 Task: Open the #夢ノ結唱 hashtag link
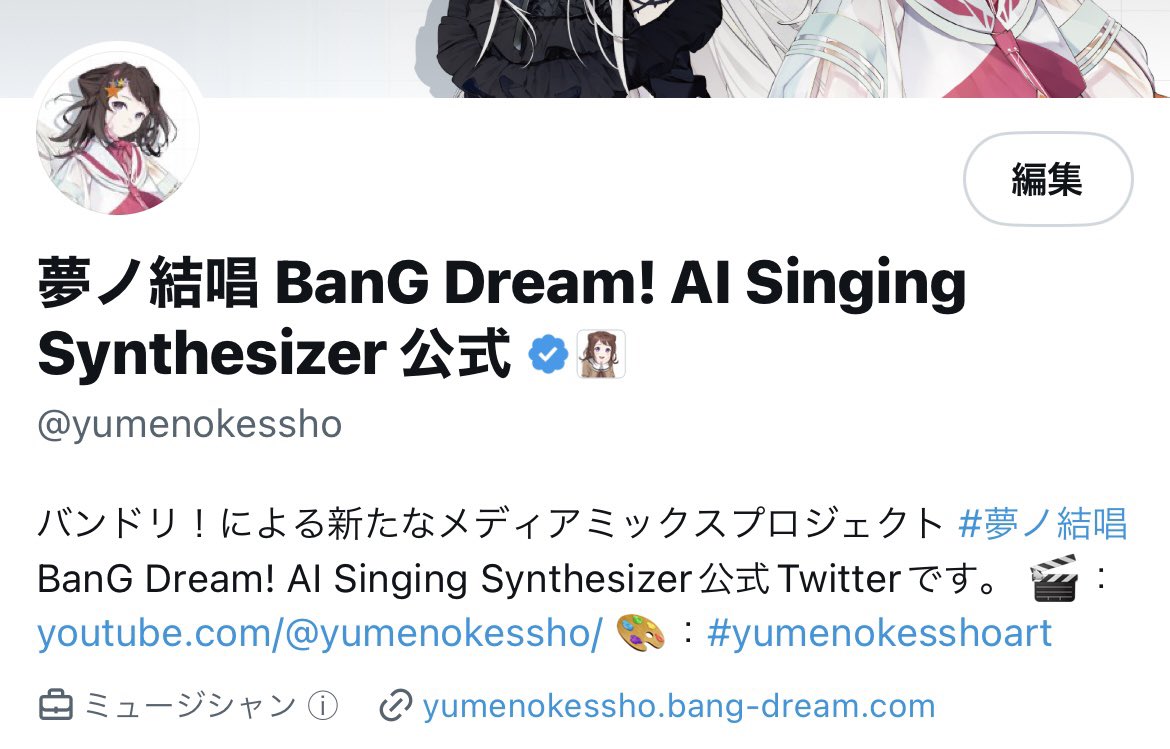tap(1042, 523)
